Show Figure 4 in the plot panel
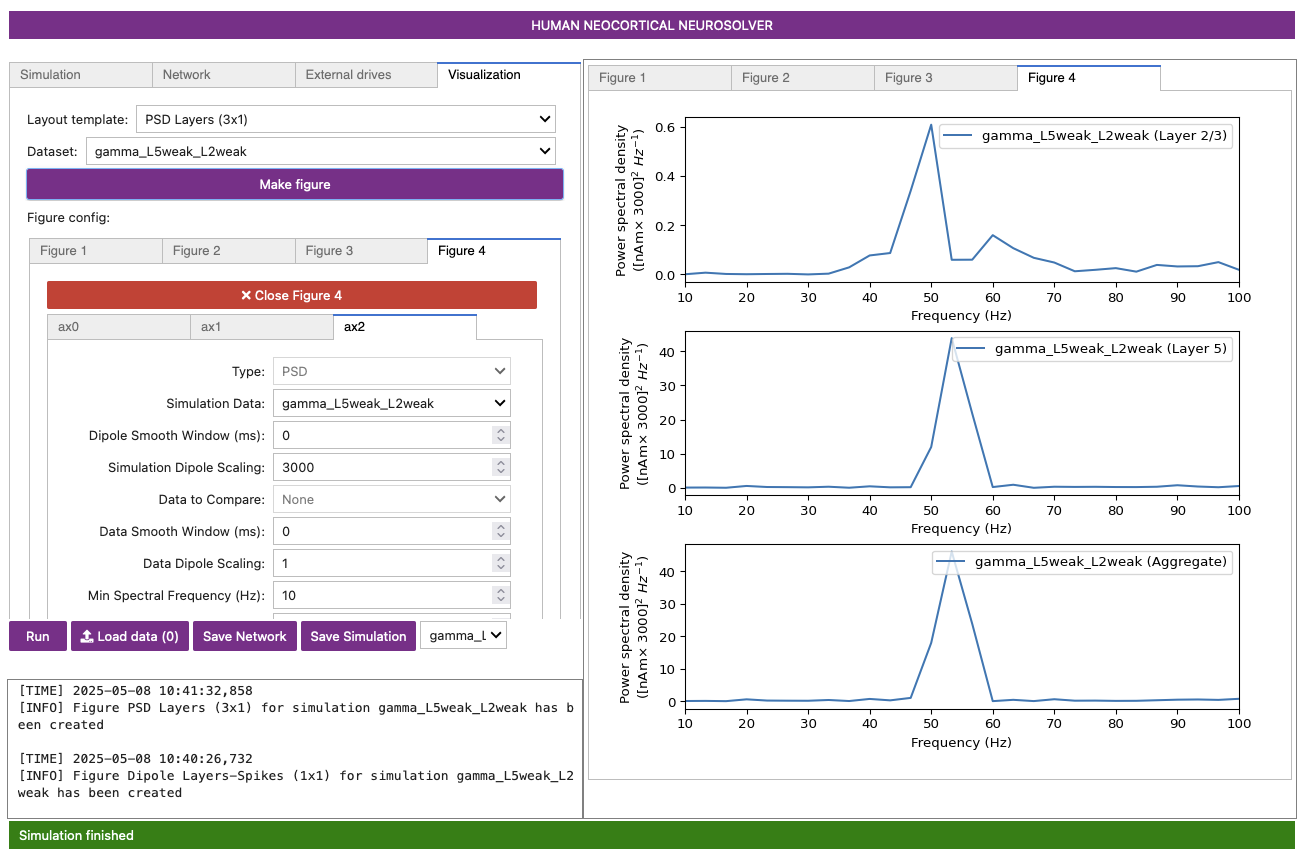The height and width of the screenshot is (857, 1308). (1088, 78)
